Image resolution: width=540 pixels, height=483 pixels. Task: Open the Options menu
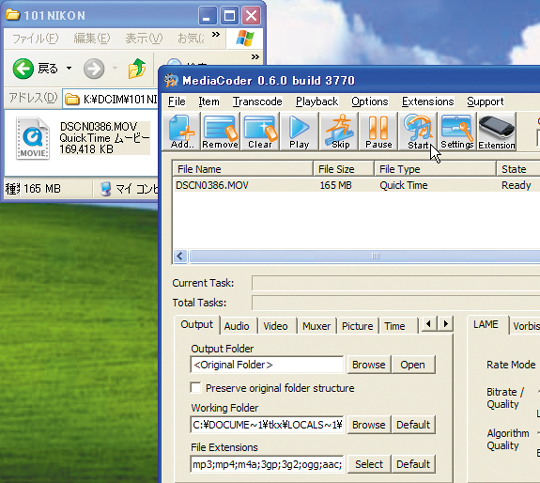click(x=370, y=101)
